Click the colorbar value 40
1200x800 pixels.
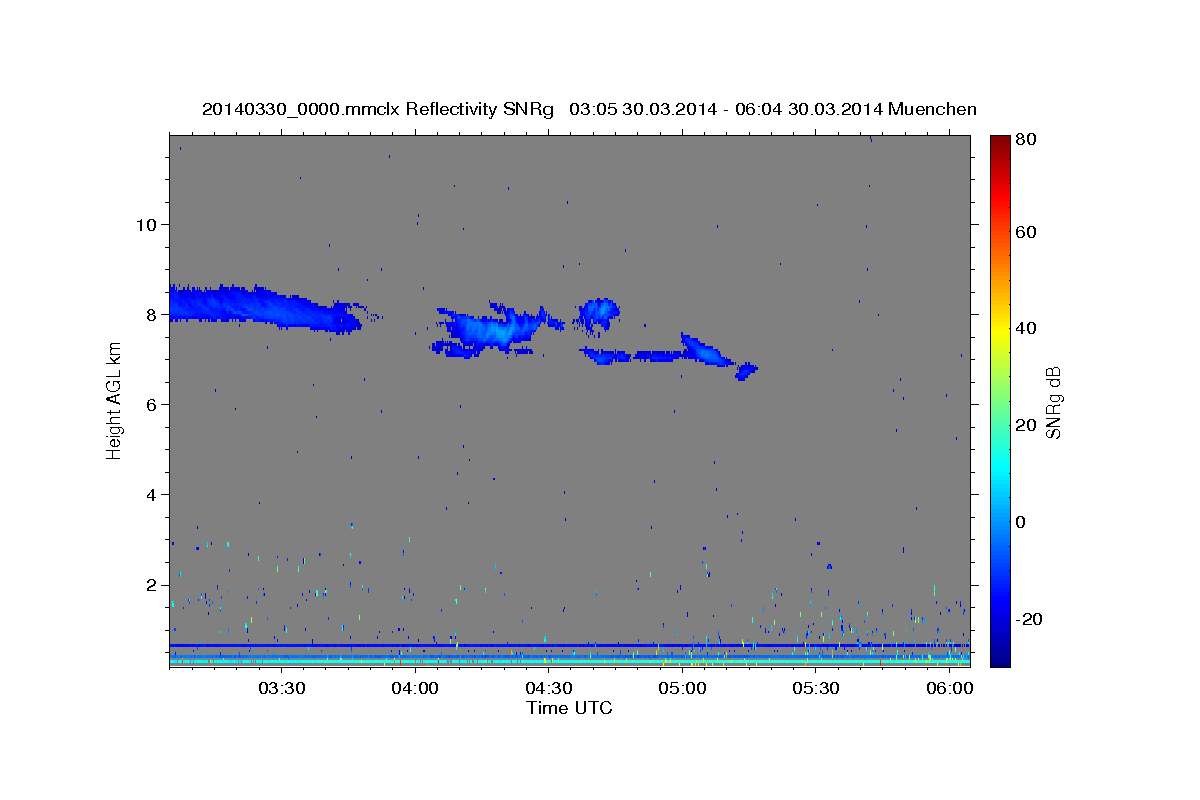pos(1025,328)
